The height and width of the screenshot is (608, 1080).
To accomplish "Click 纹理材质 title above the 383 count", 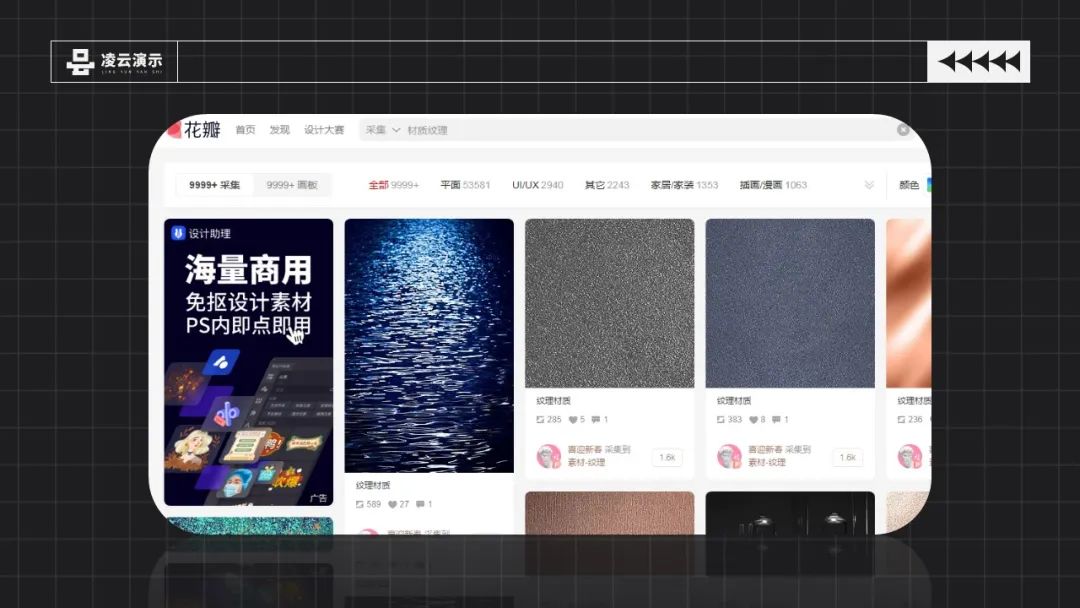I will point(734,401).
